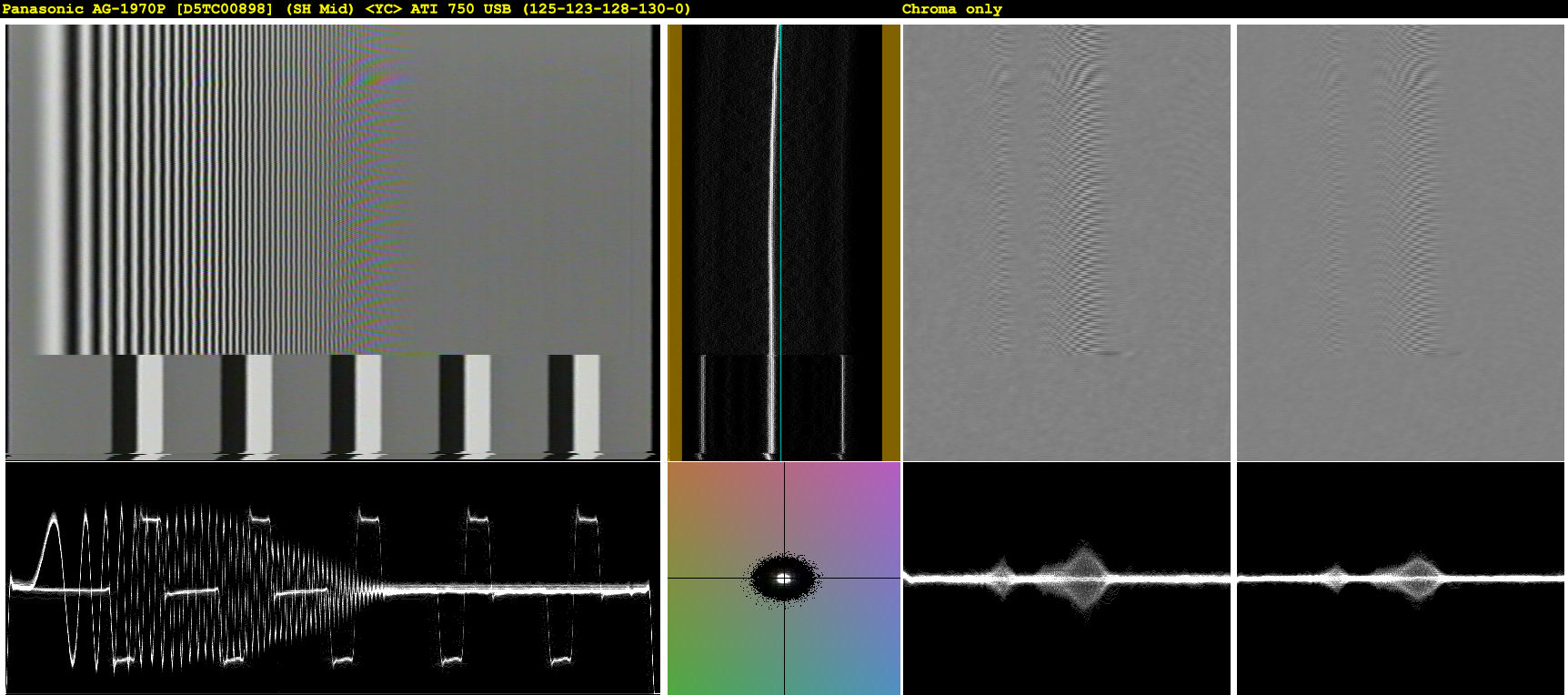Image resolution: width=1568 pixels, height=695 pixels.
Task: Click the "<YC>" connection type text
Action: [x=383, y=9]
